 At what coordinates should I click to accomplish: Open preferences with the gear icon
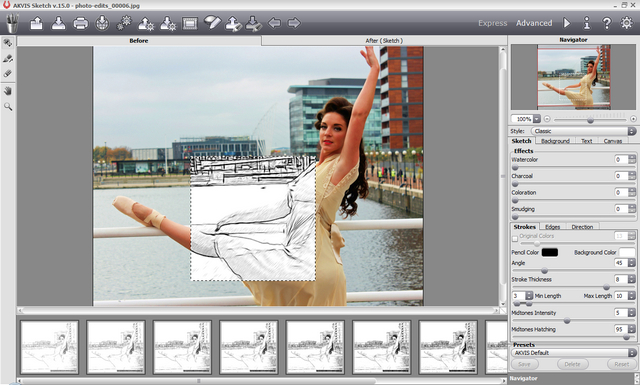pyautogui.click(x=627, y=23)
